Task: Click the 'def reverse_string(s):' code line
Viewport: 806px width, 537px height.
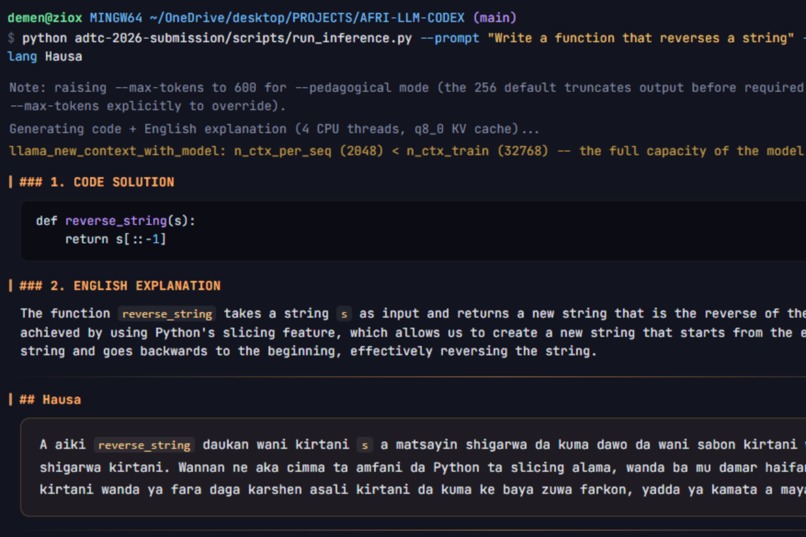Action: [116, 221]
